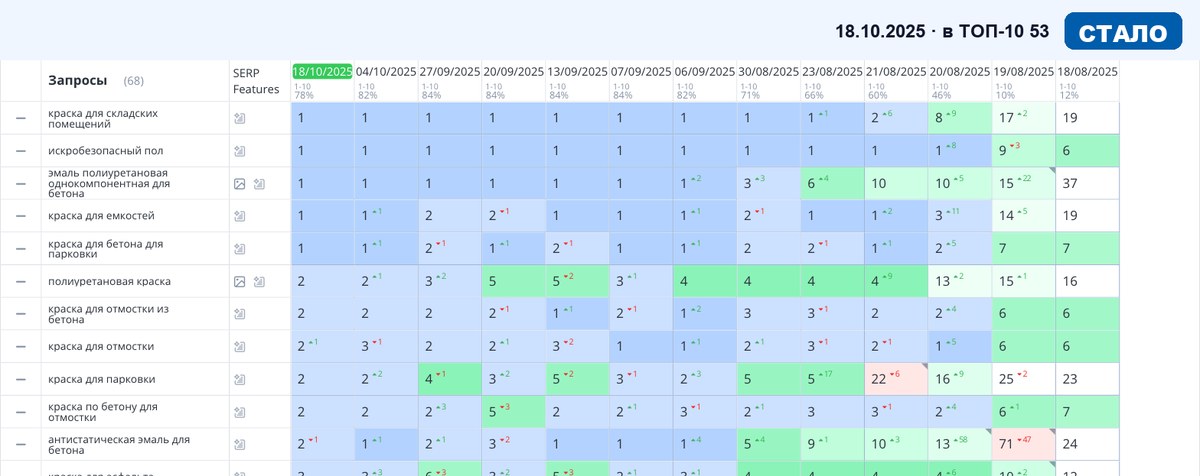Select the 13/09/2025 date column header
1200x476 pixels.
[x=578, y=71]
